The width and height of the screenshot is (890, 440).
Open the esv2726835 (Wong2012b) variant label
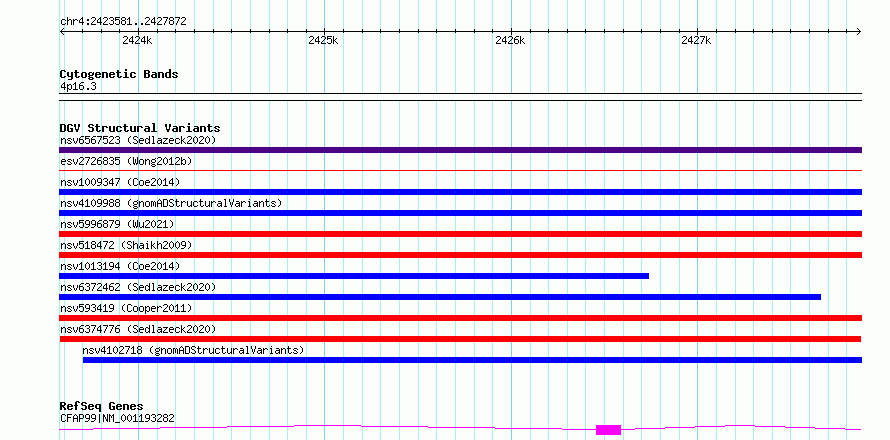126,161
